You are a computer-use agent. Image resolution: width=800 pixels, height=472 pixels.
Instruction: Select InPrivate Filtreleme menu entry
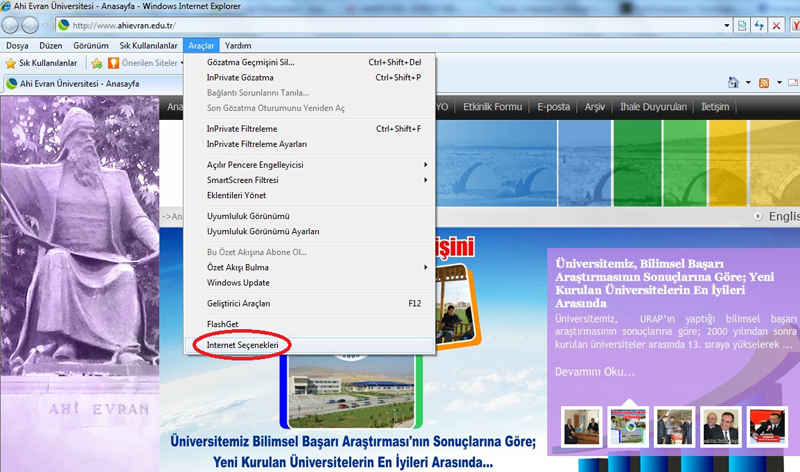tap(310, 129)
